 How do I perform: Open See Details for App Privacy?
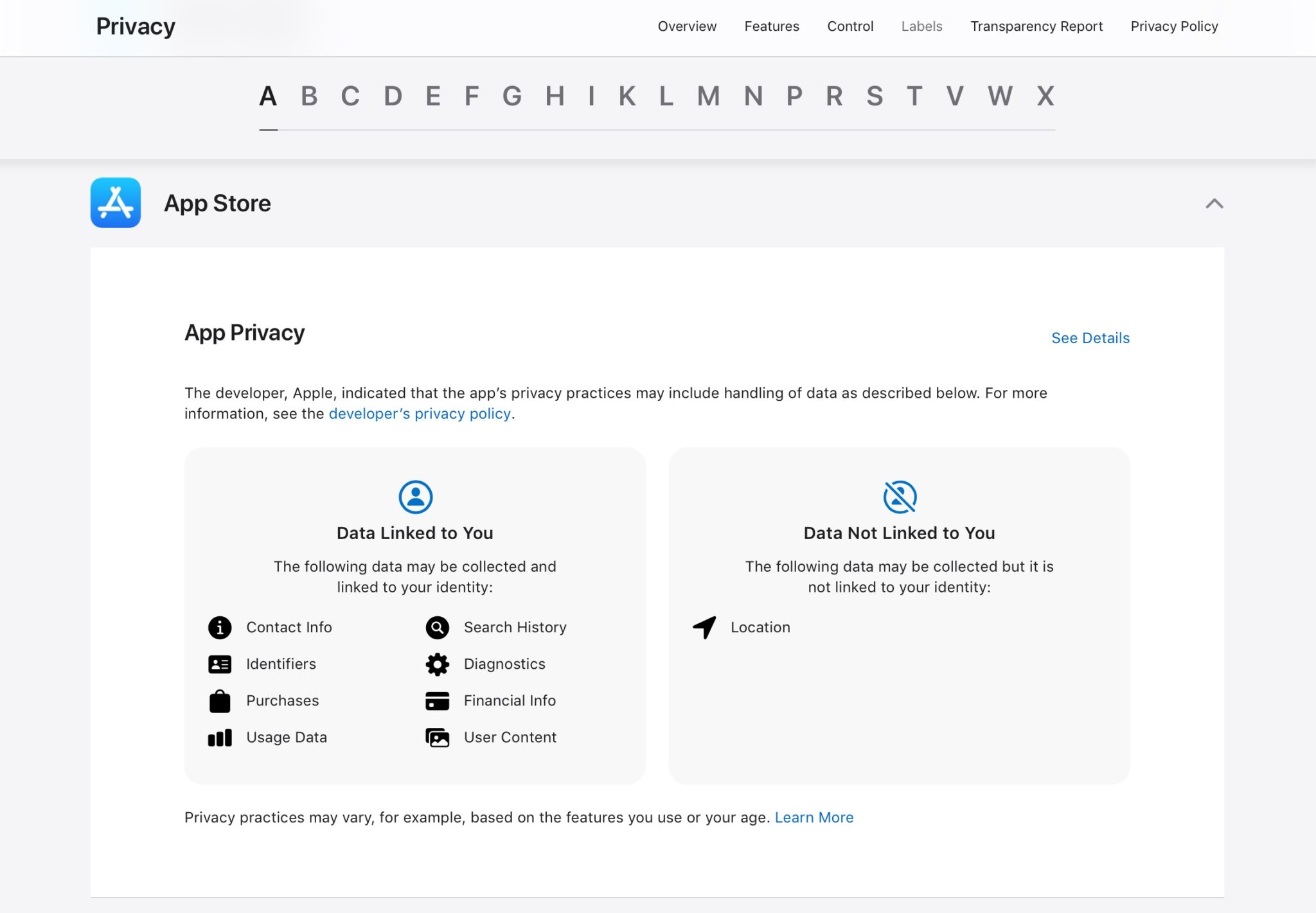pyautogui.click(x=1090, y=338)
